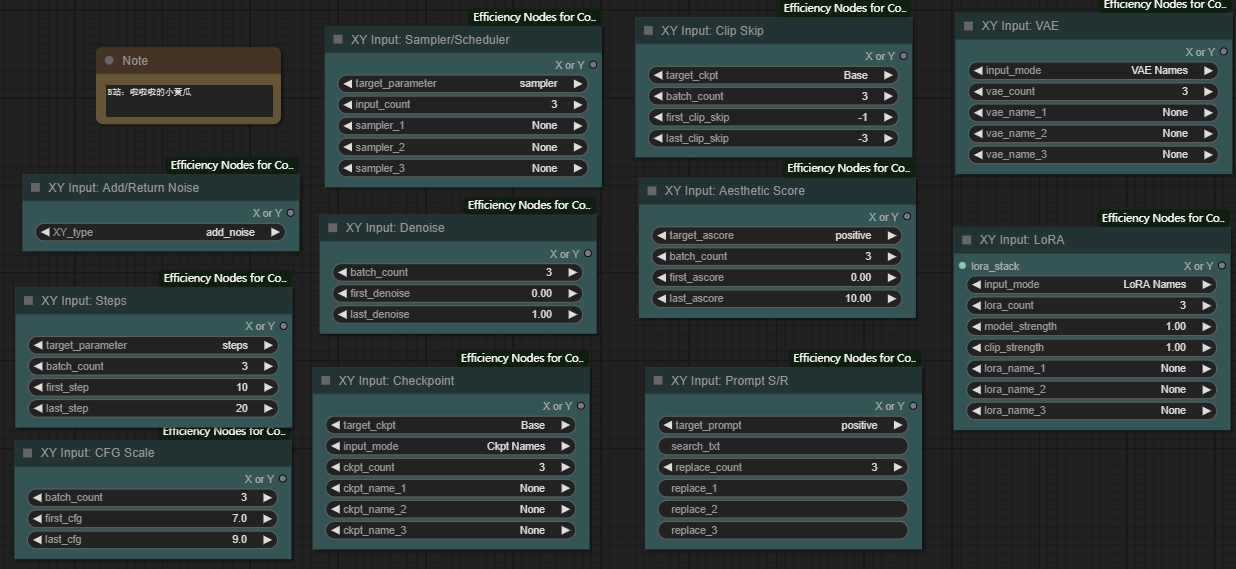This screenshot has width=1236, height=569.
Task: Click the Note text area
Action: click(x=189, y=101)
